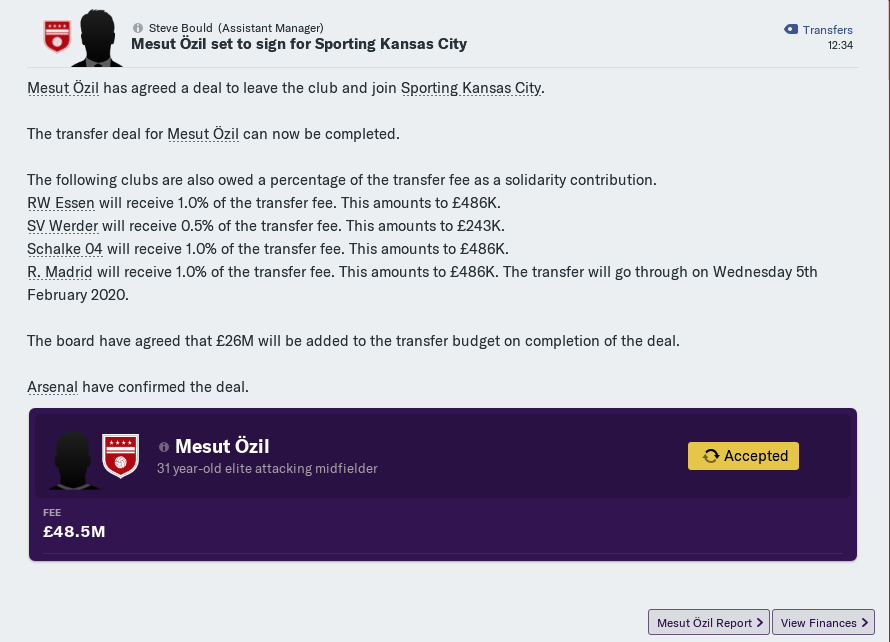The image size is (890, 642).
Task: Open the Mesut Özil Report button
Action: 708,623
